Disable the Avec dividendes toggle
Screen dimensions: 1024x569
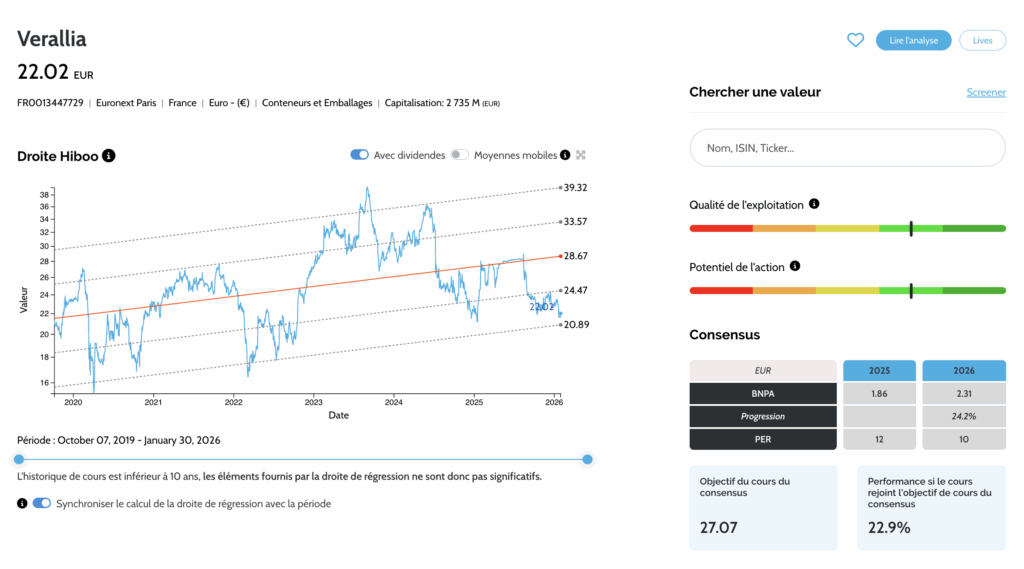click(x=359, y=155)
